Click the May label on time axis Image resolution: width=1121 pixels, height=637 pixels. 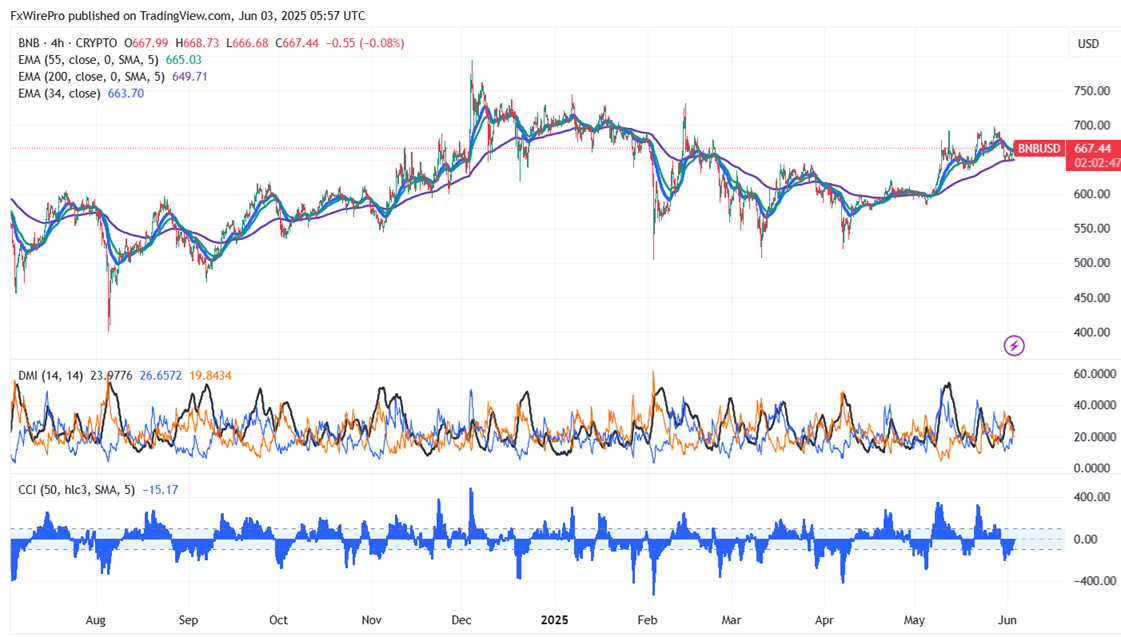[x=914, y=620]
